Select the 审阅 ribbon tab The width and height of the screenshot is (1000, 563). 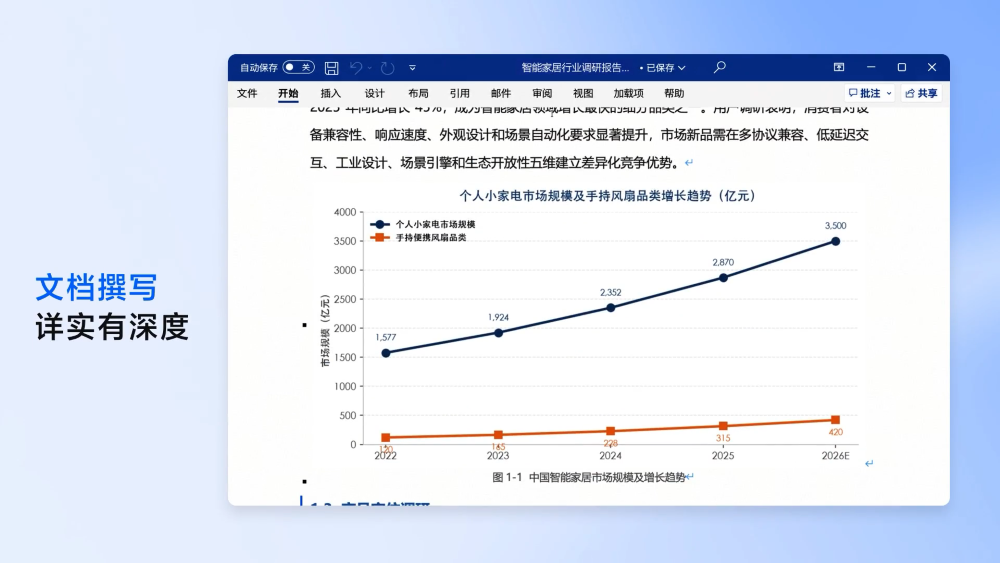542,93
